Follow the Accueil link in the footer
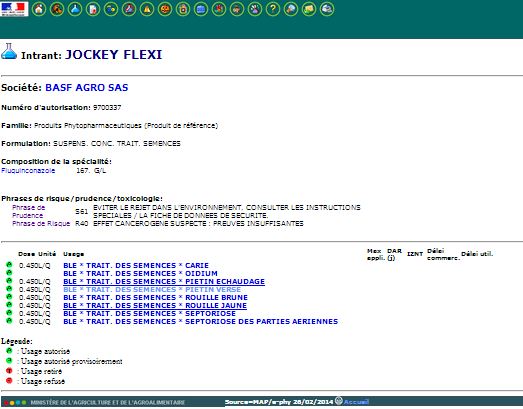523x409 pixels. click(356, 402)
